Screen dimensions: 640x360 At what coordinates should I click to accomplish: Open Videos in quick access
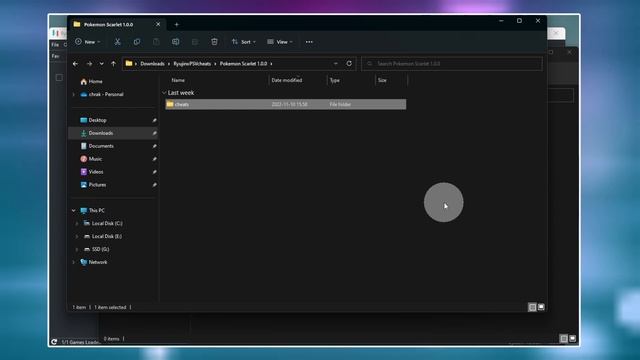[92, 172]
